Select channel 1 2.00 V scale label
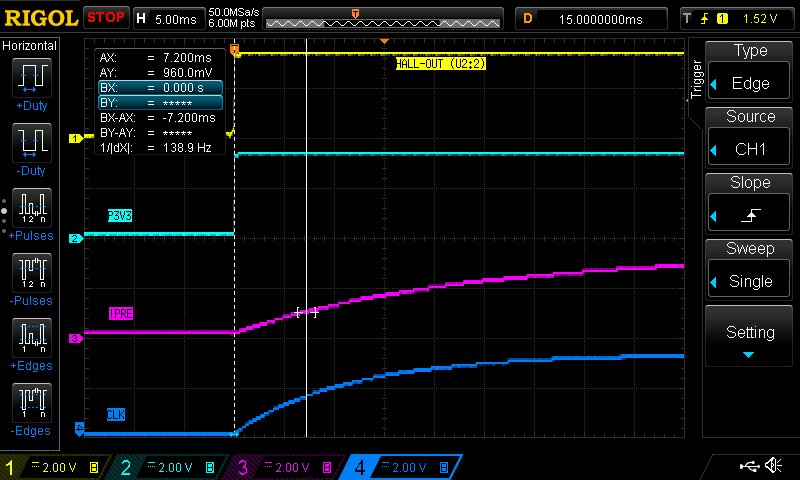The height and width of the screenshot is (480, 800). pyautogui.click(x=59, y=467)
